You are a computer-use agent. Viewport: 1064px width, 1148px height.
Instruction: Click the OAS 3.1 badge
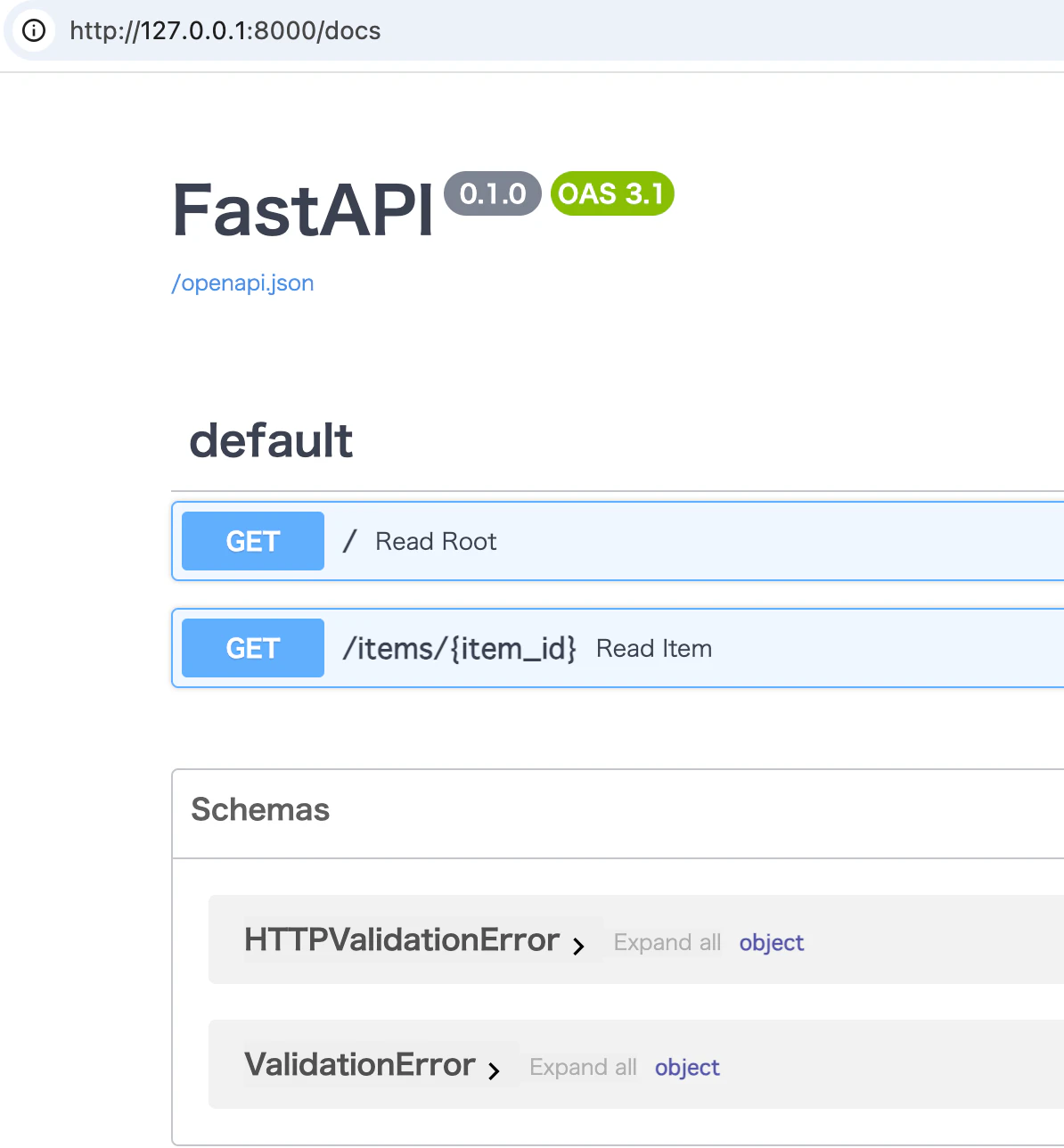pos(612,193)
